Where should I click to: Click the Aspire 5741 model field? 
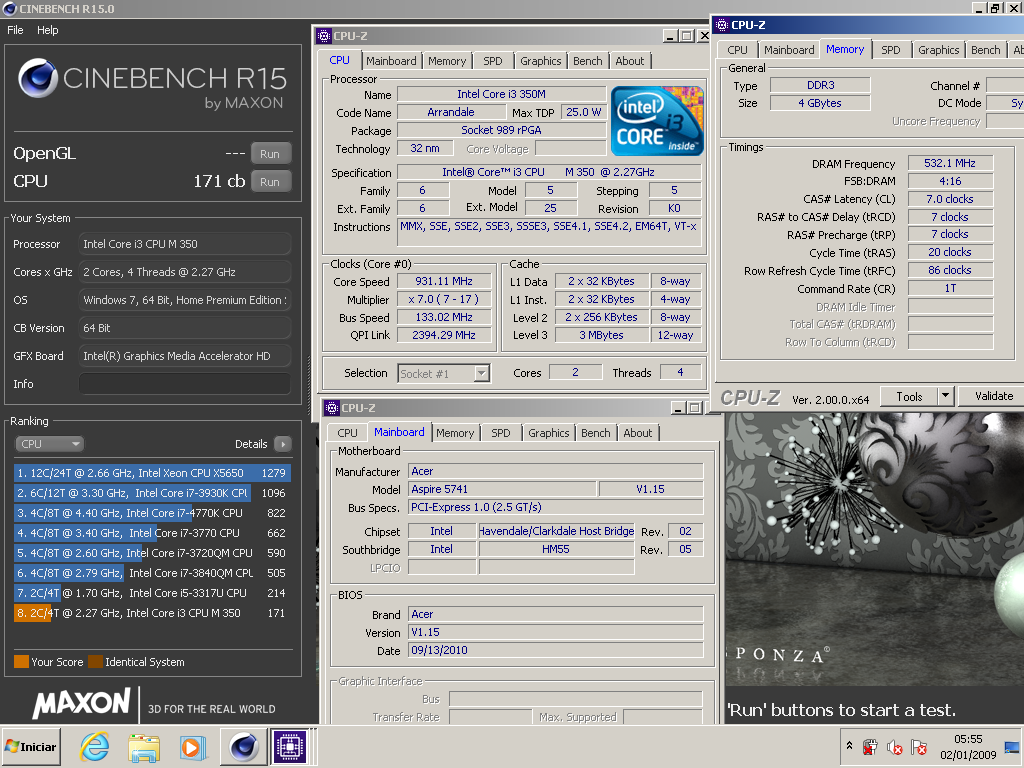(502, 489)
